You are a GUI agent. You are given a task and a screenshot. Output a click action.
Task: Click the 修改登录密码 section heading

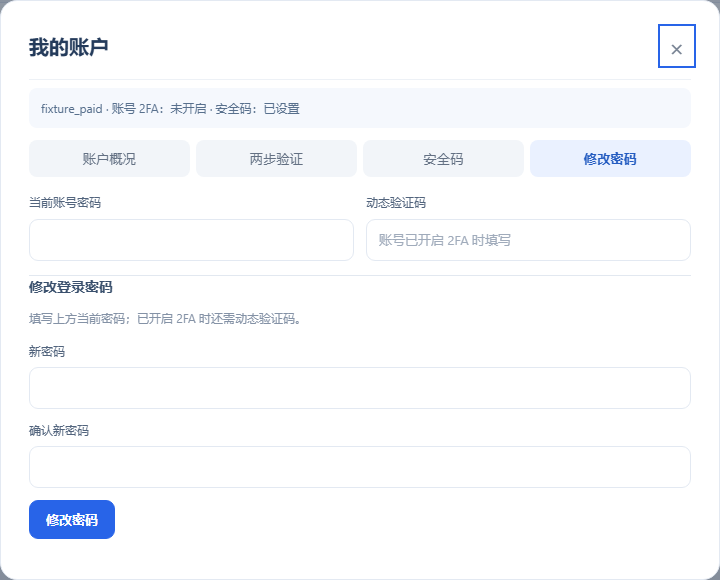coord(70,287)
